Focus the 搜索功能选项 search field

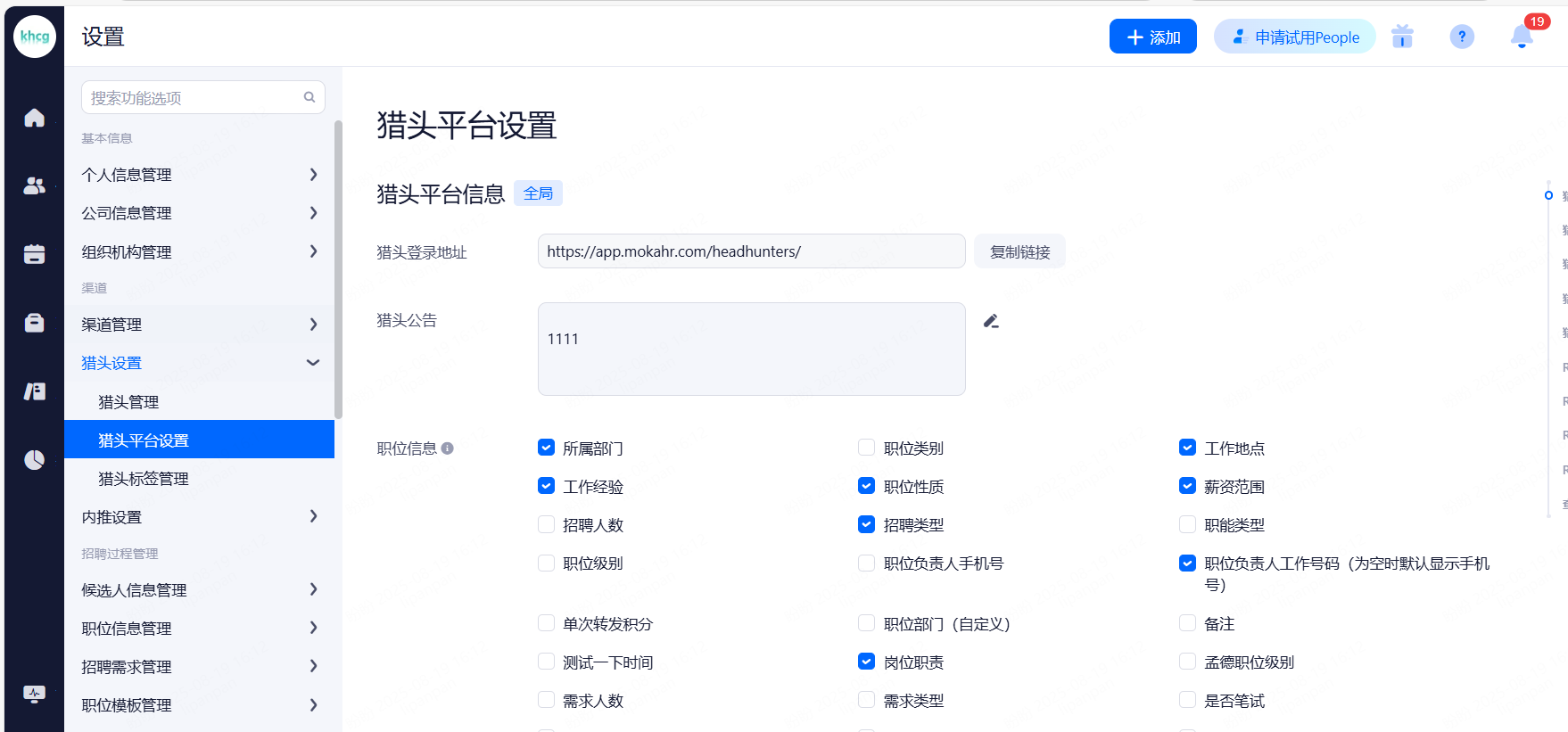194,97
